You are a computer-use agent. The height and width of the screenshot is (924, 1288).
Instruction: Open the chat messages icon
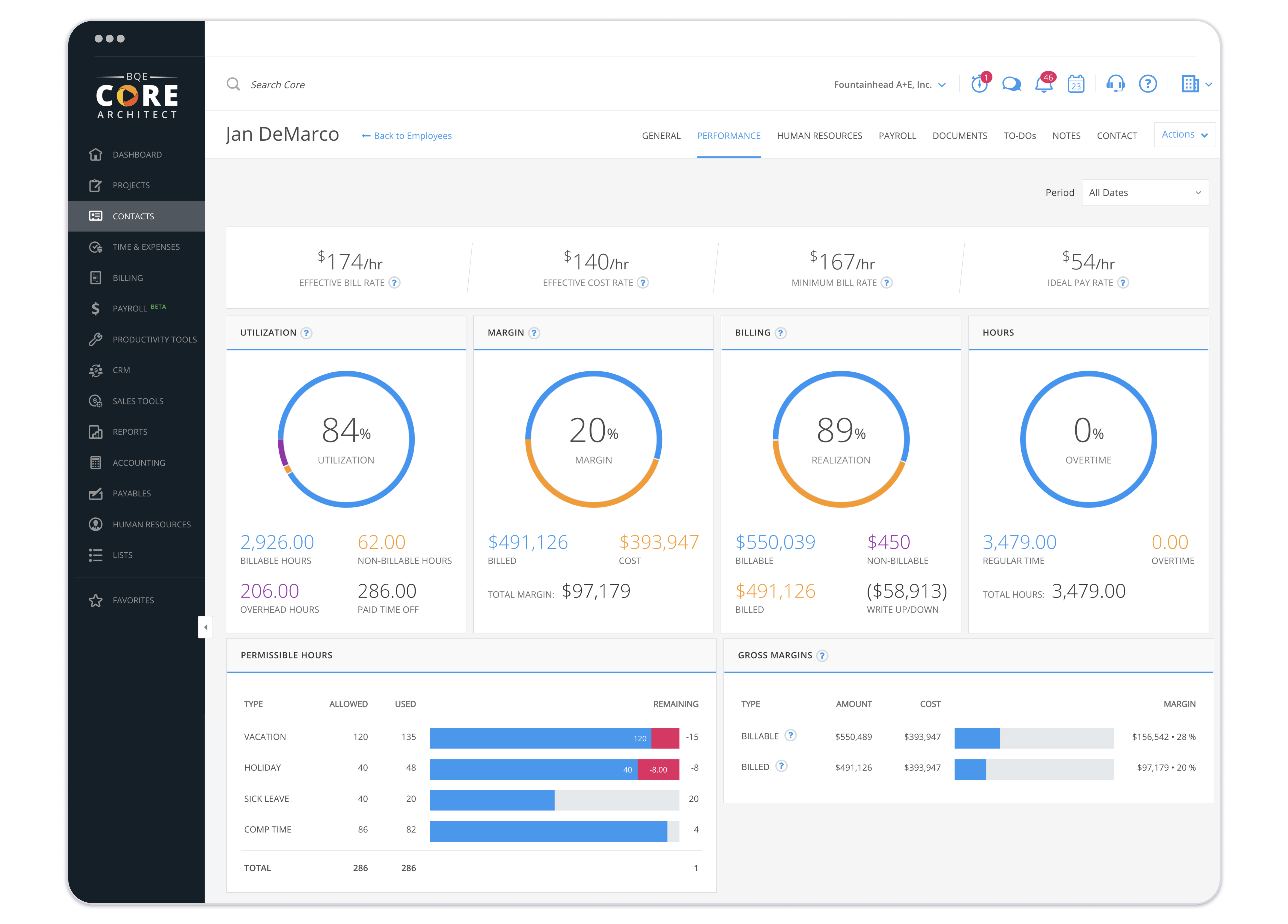coord(1011,84)
